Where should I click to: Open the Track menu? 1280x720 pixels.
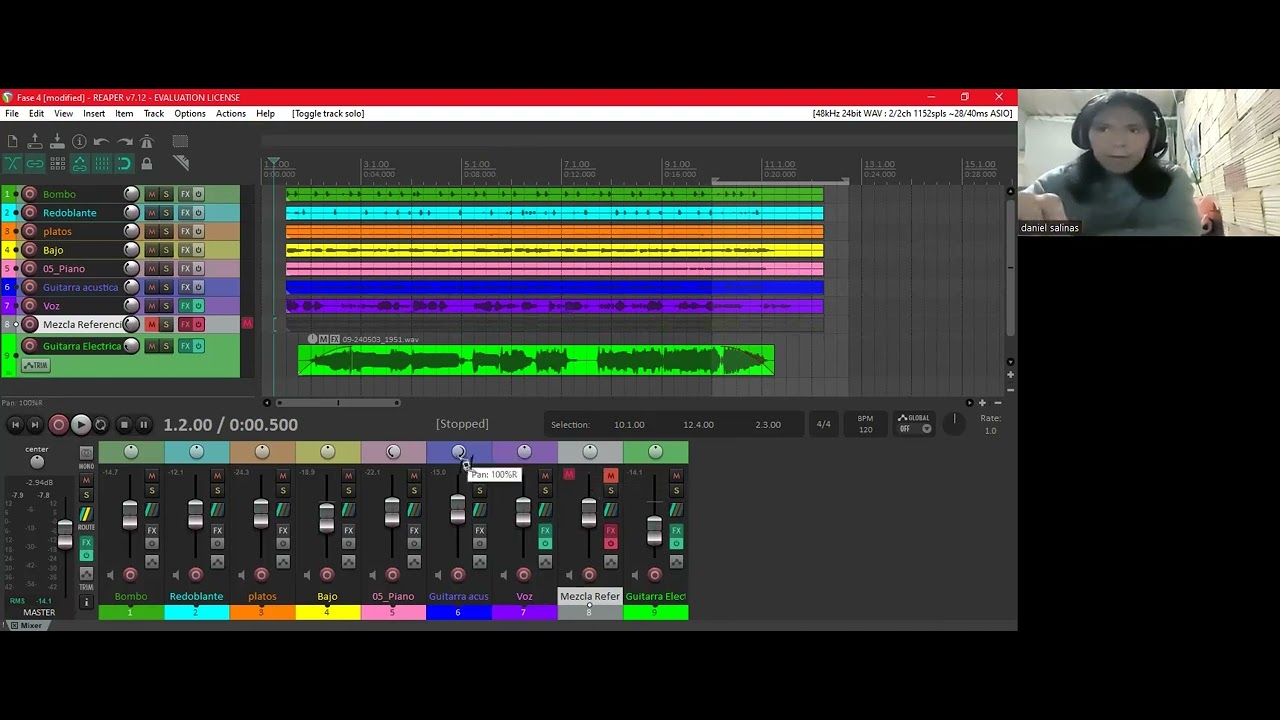coord(153,114)
